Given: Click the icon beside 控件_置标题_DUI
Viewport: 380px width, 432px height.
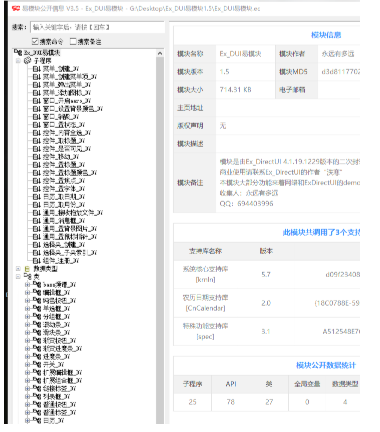Looking at the screenshot, I should click(x=37, y=165).
